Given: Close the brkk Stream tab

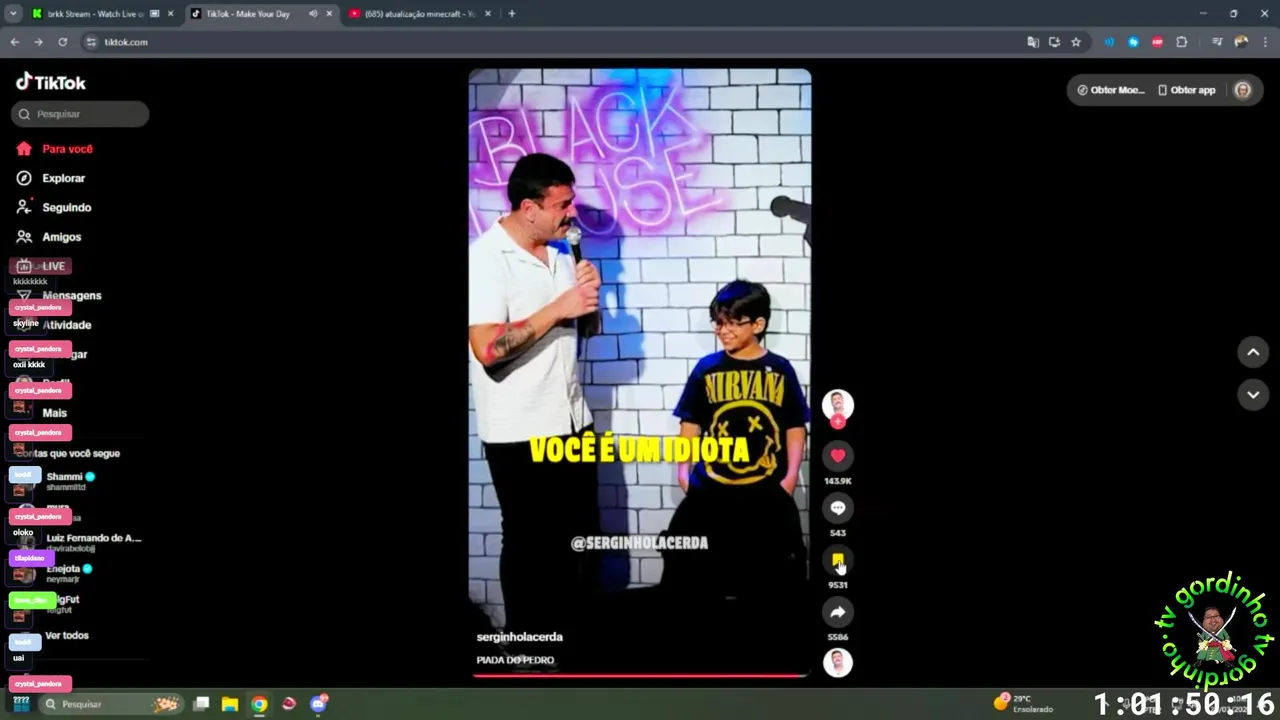Looking at the screenshot, I should (171, 14).
